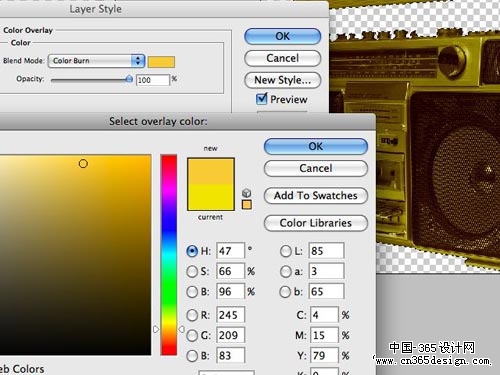Select the R red radio button
Image resolution: width=500 pixels, height=375 pixels.
coord(192,315)
